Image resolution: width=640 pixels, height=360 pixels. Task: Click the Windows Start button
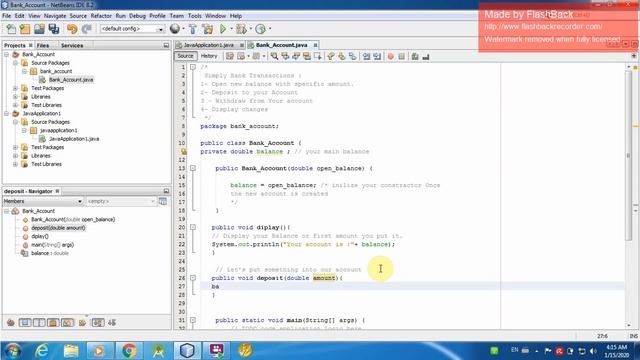[13, 351]
